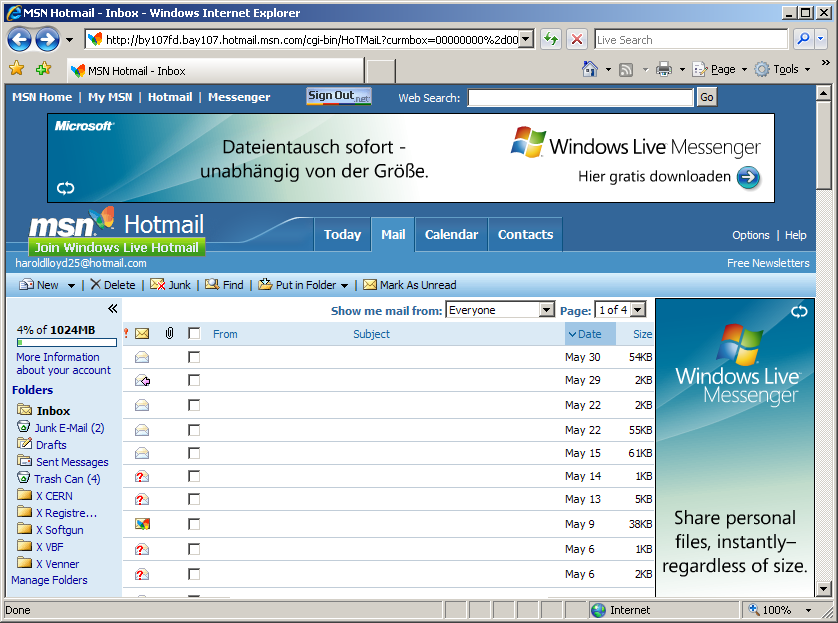Sort by the envelope read-status column
838x623 pixels.
click(x=142, y=334)
